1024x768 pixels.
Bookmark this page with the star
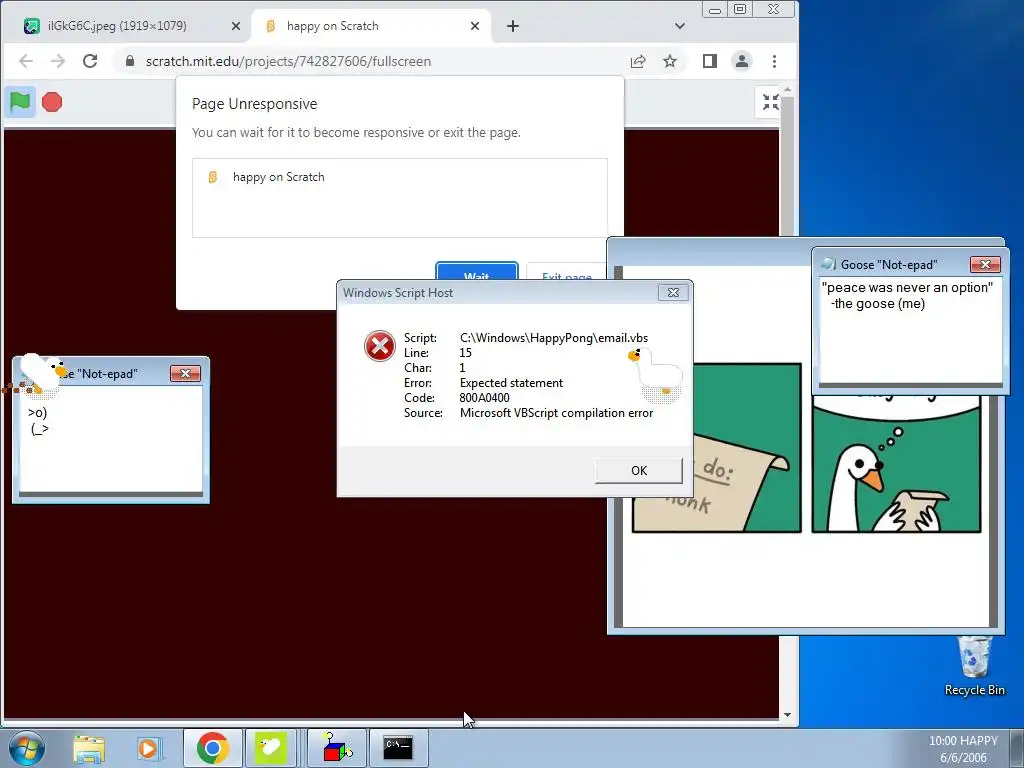[x=670, y=61]
